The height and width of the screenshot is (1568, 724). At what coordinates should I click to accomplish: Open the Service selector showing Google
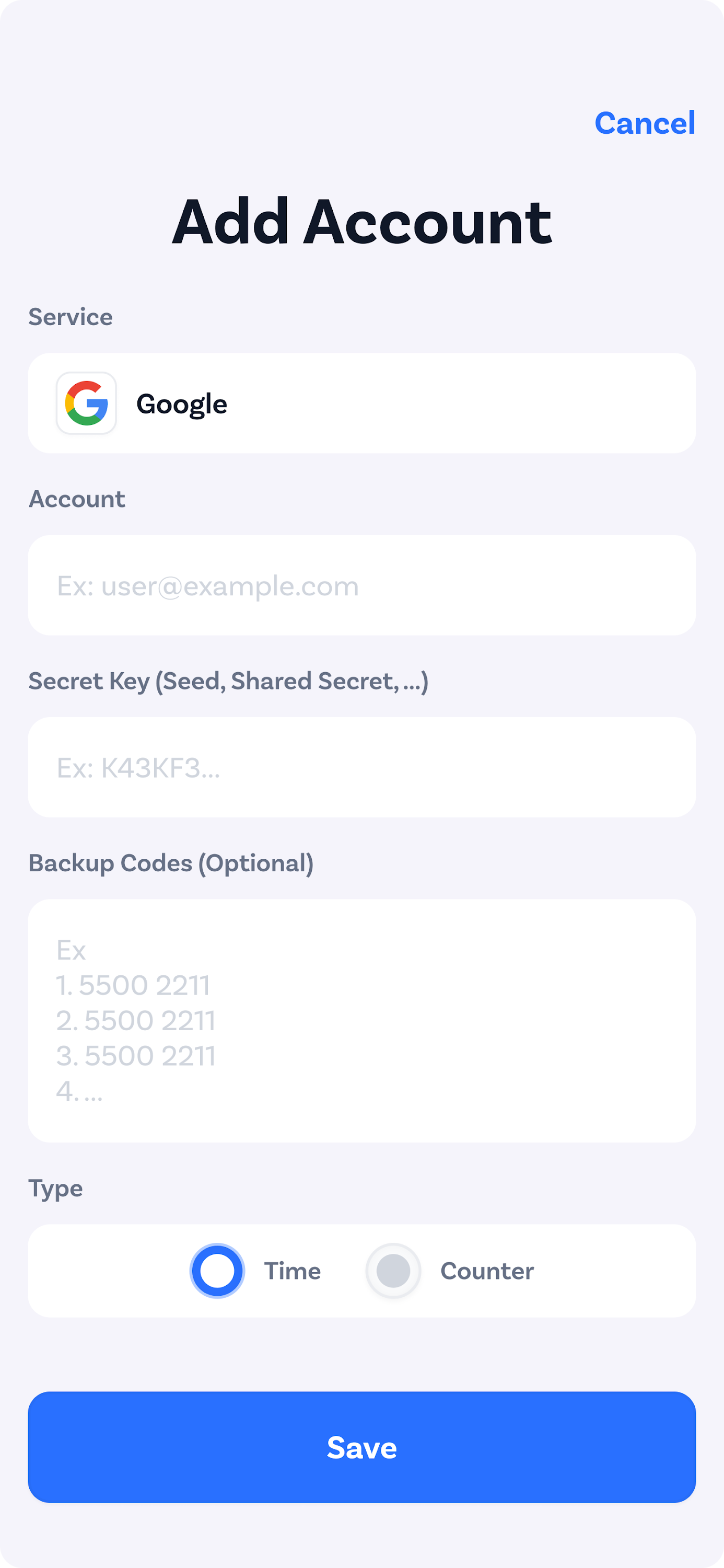tap(361, 403)
